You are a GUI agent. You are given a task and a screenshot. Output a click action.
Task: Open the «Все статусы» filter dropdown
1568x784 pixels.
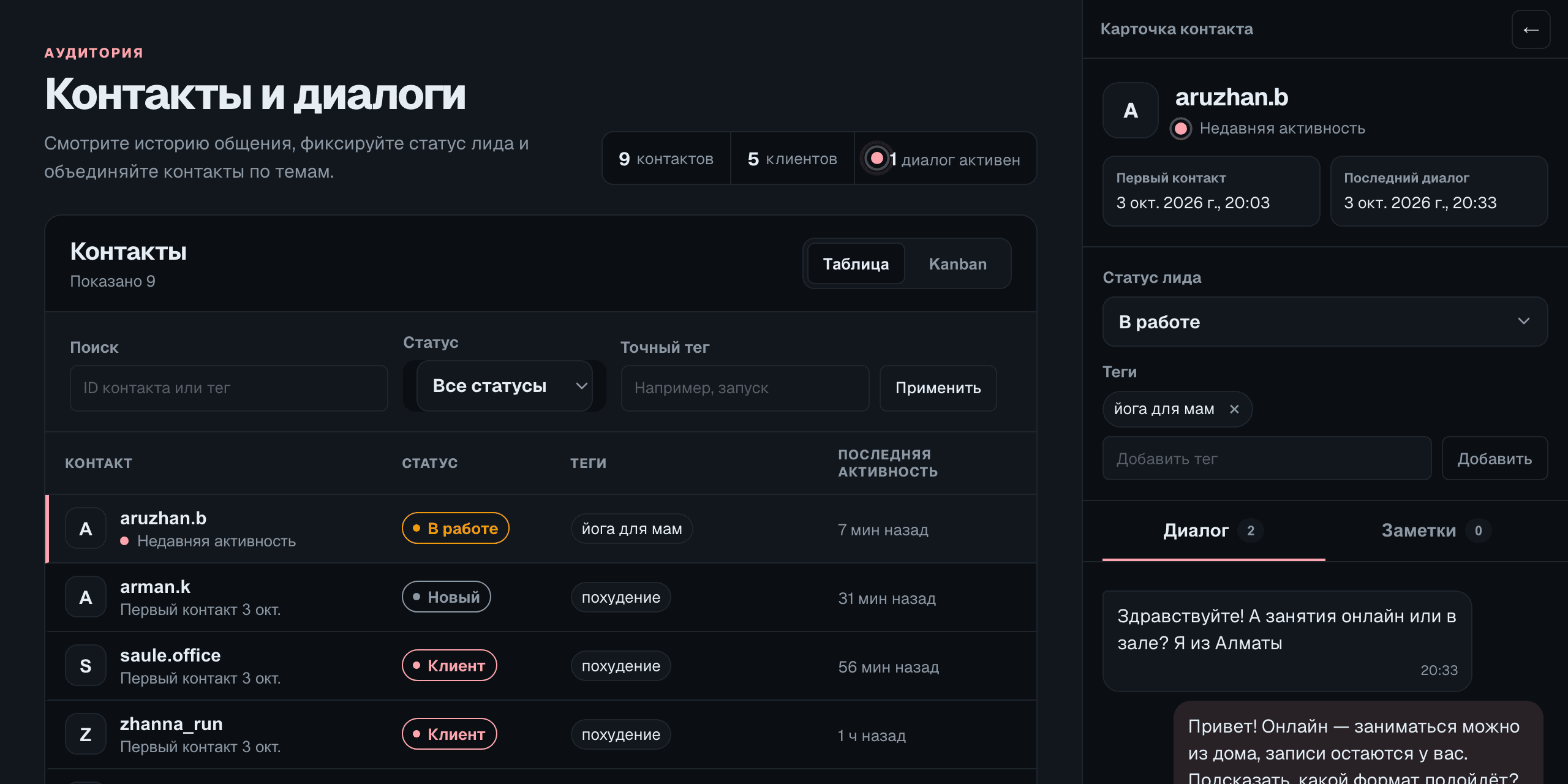click(x=505, y=386)
